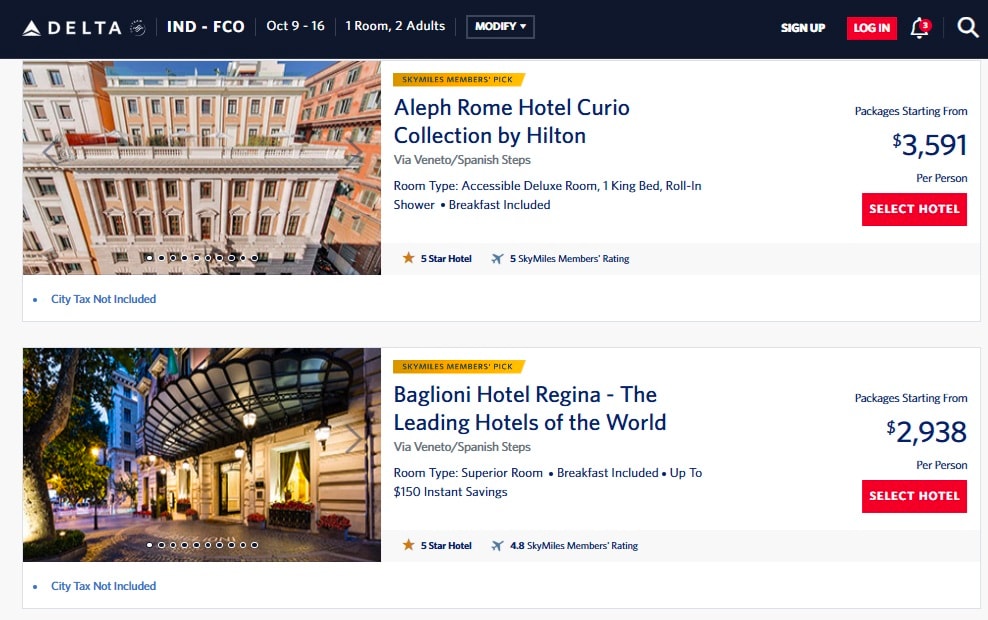Click the airplane rating icon for Baglioni Hotel
This screenshot has height=620, width=988.
click(x=498, y=546)
